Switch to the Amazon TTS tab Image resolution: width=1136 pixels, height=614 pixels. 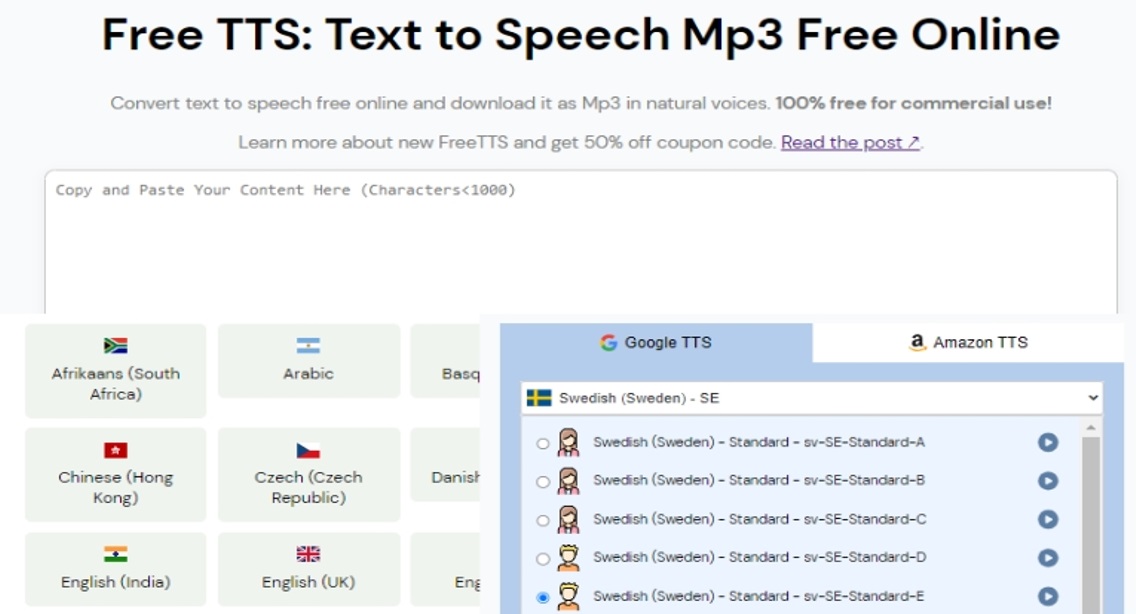coord(967,342)
